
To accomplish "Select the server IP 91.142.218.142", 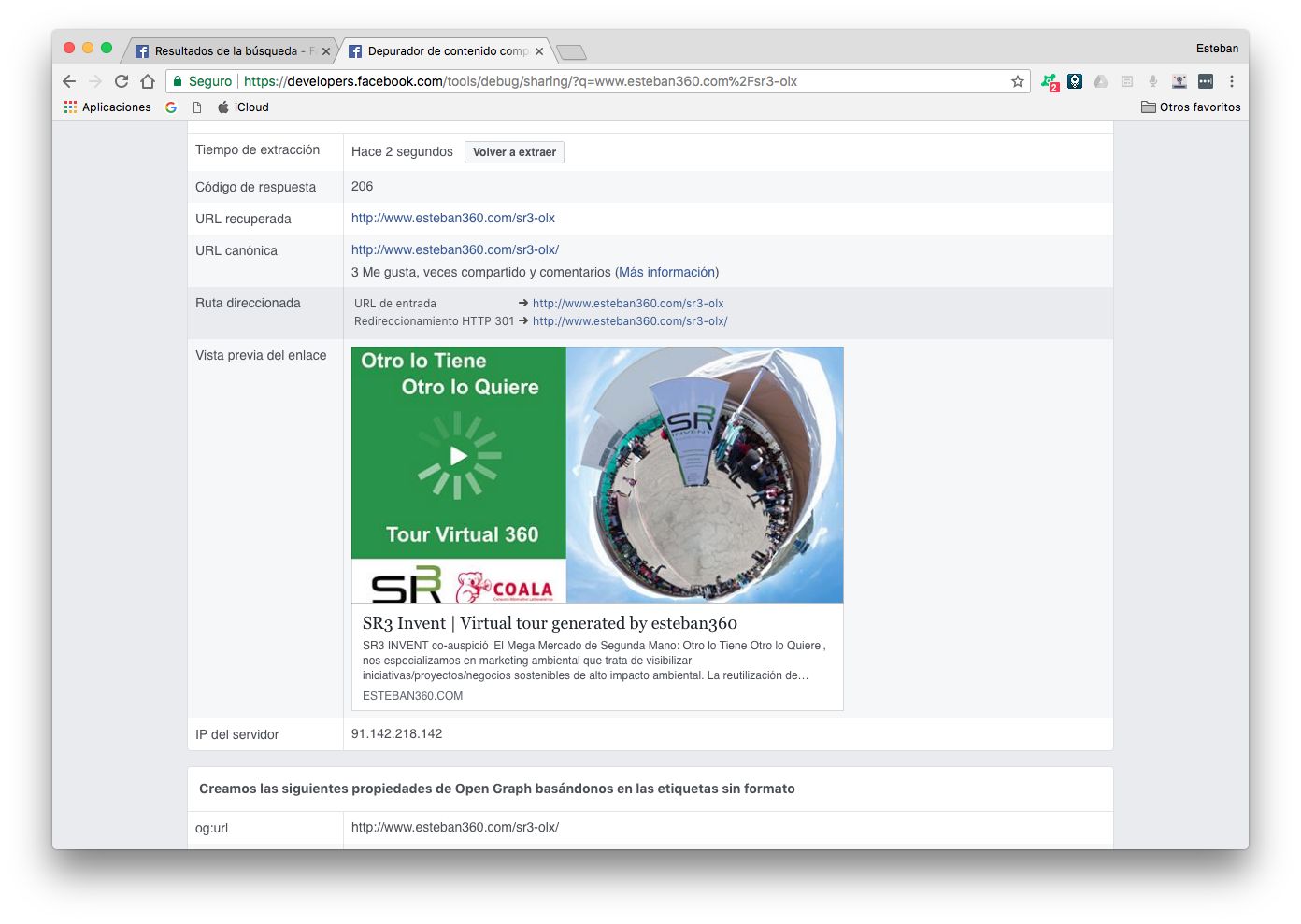I will coord(397,734).
